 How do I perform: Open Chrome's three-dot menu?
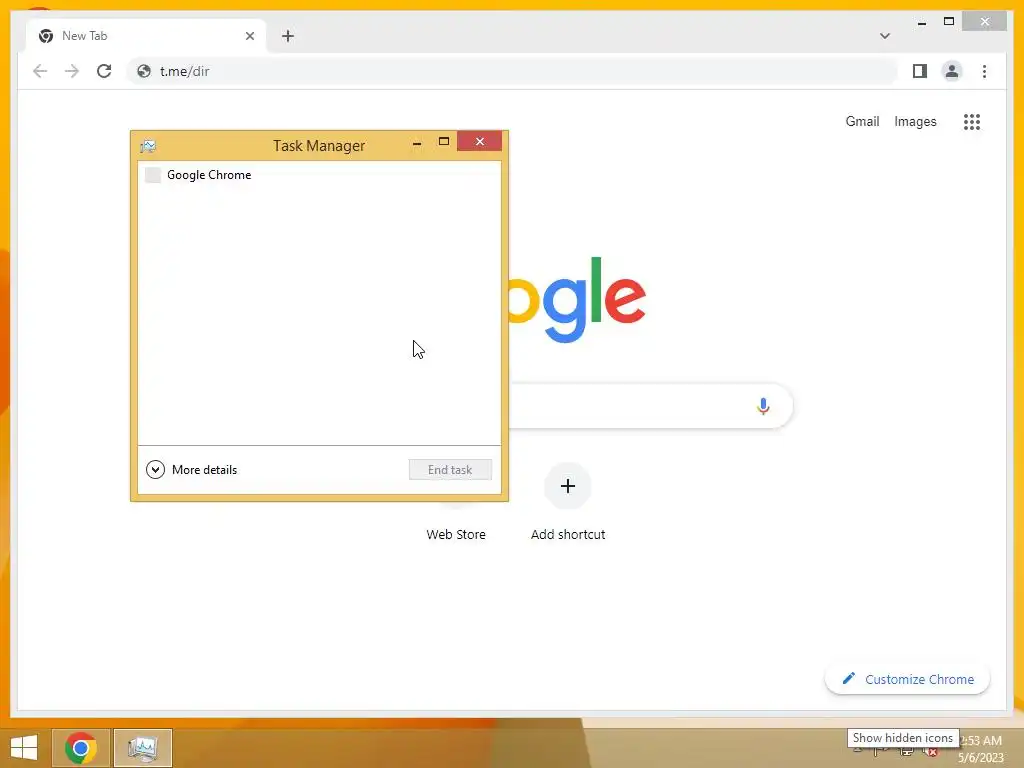pos(984,71)
